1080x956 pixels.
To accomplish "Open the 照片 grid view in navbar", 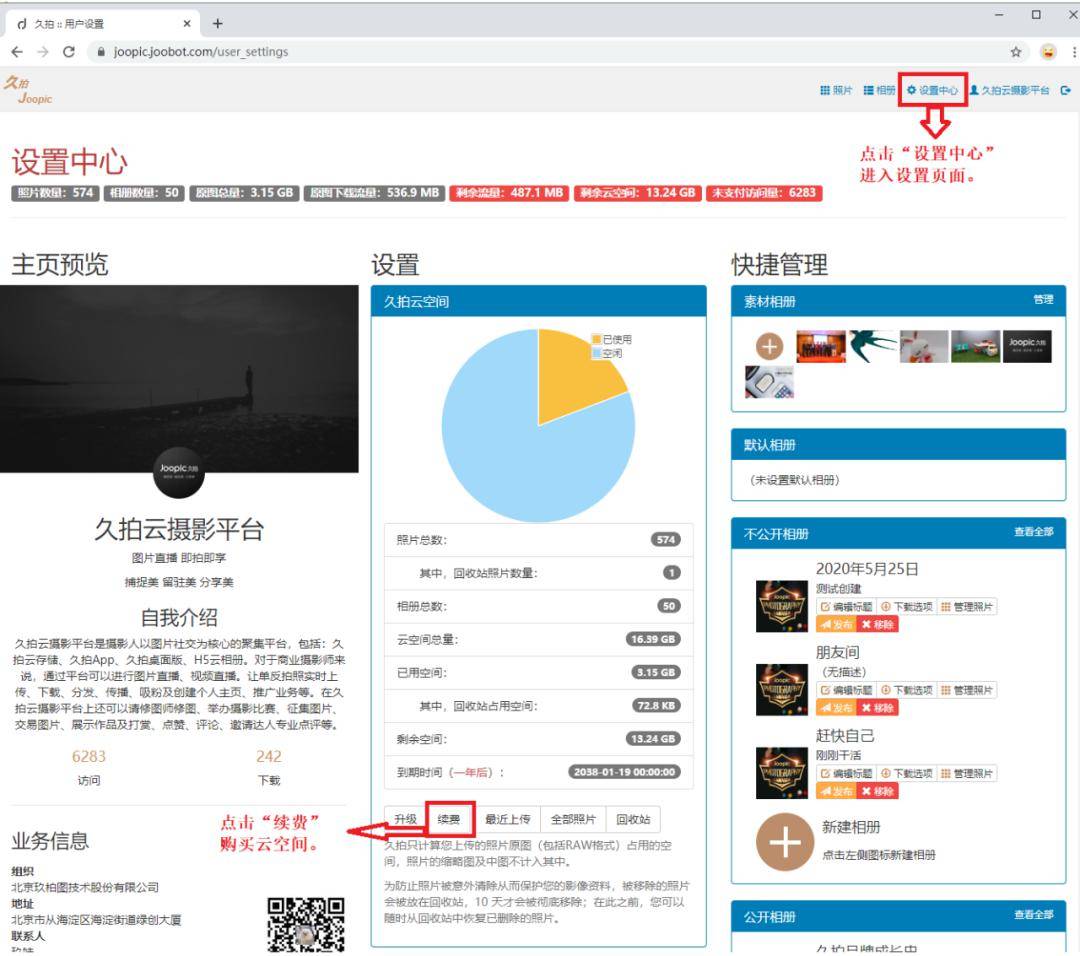I will [835, 90].
